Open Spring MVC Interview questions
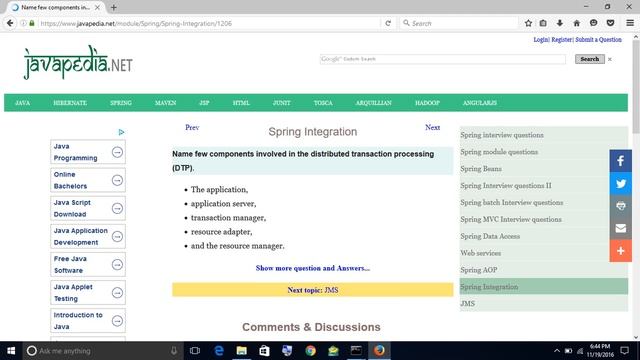The image size is (640, 360). point(511,219)
